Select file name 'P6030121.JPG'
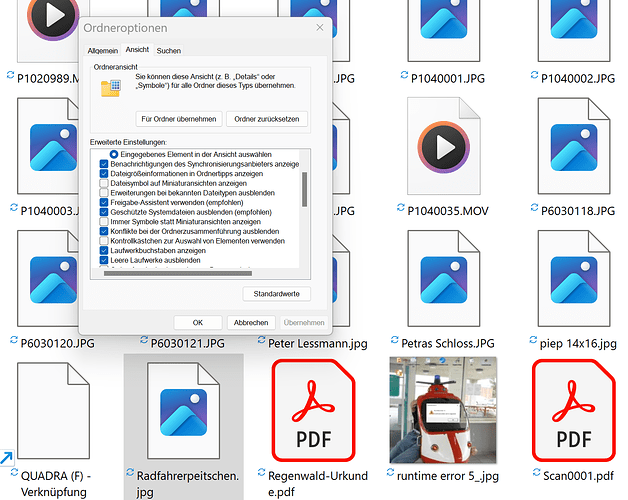 [187, 343]
